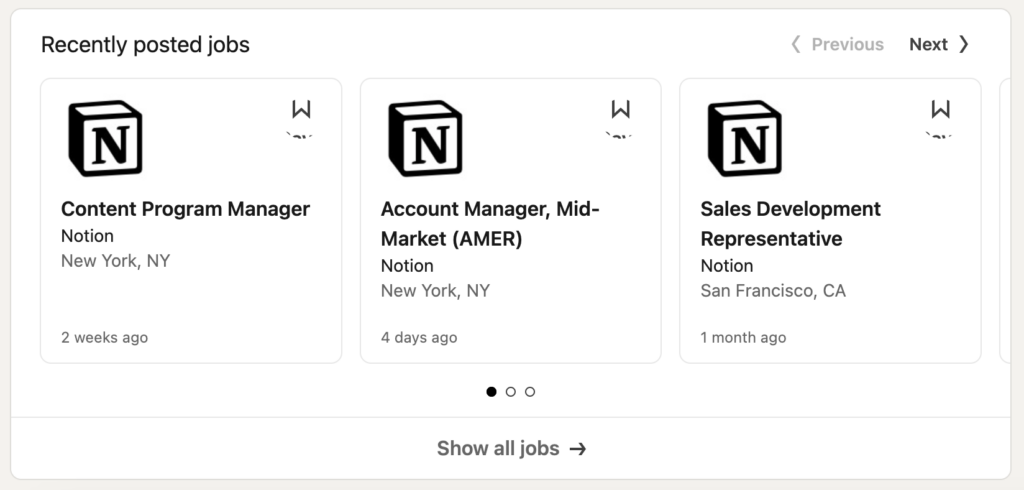Image resolution: width=1024 pixels, height=490 pixels.
Task: Click Notion logo on Content Program Manager card
Action: (x=105, y=138)
